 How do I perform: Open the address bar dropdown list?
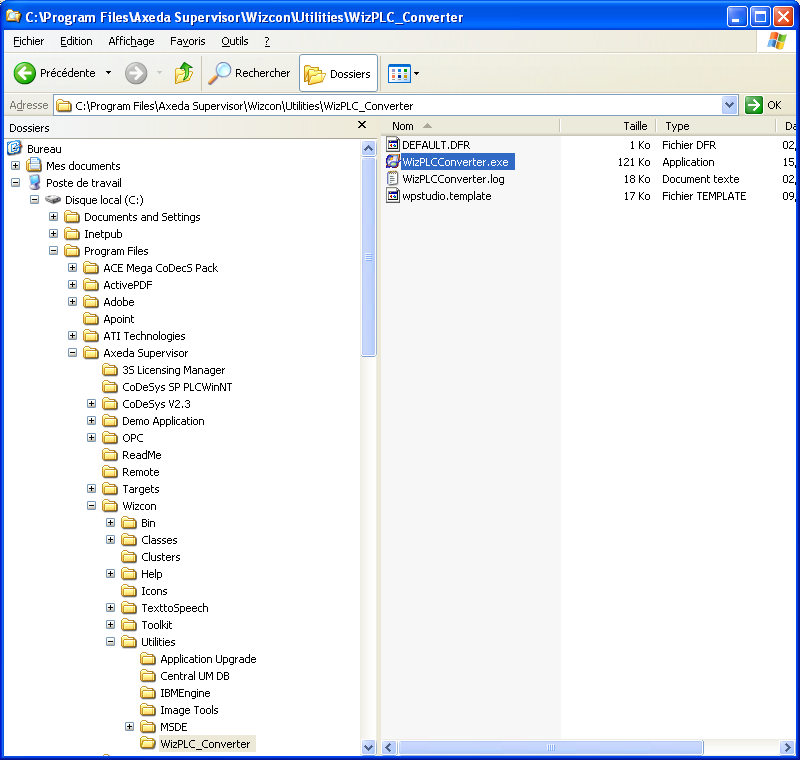click(730, 105)
